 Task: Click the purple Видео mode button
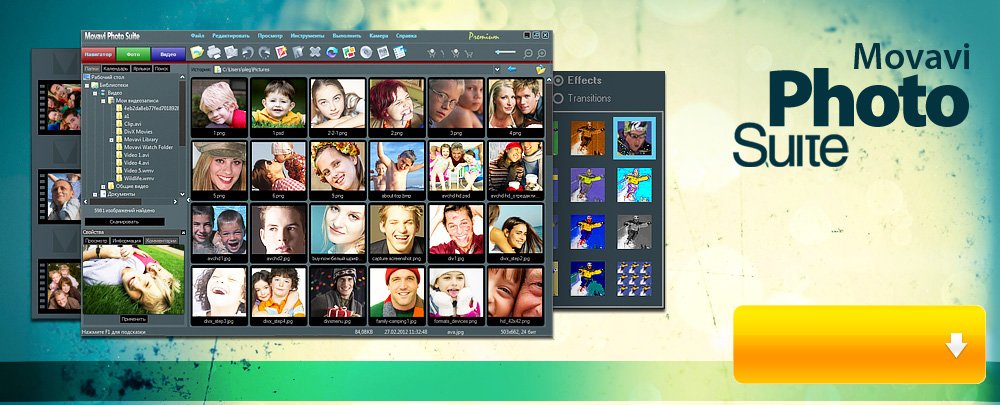click(x=168, y=54)
